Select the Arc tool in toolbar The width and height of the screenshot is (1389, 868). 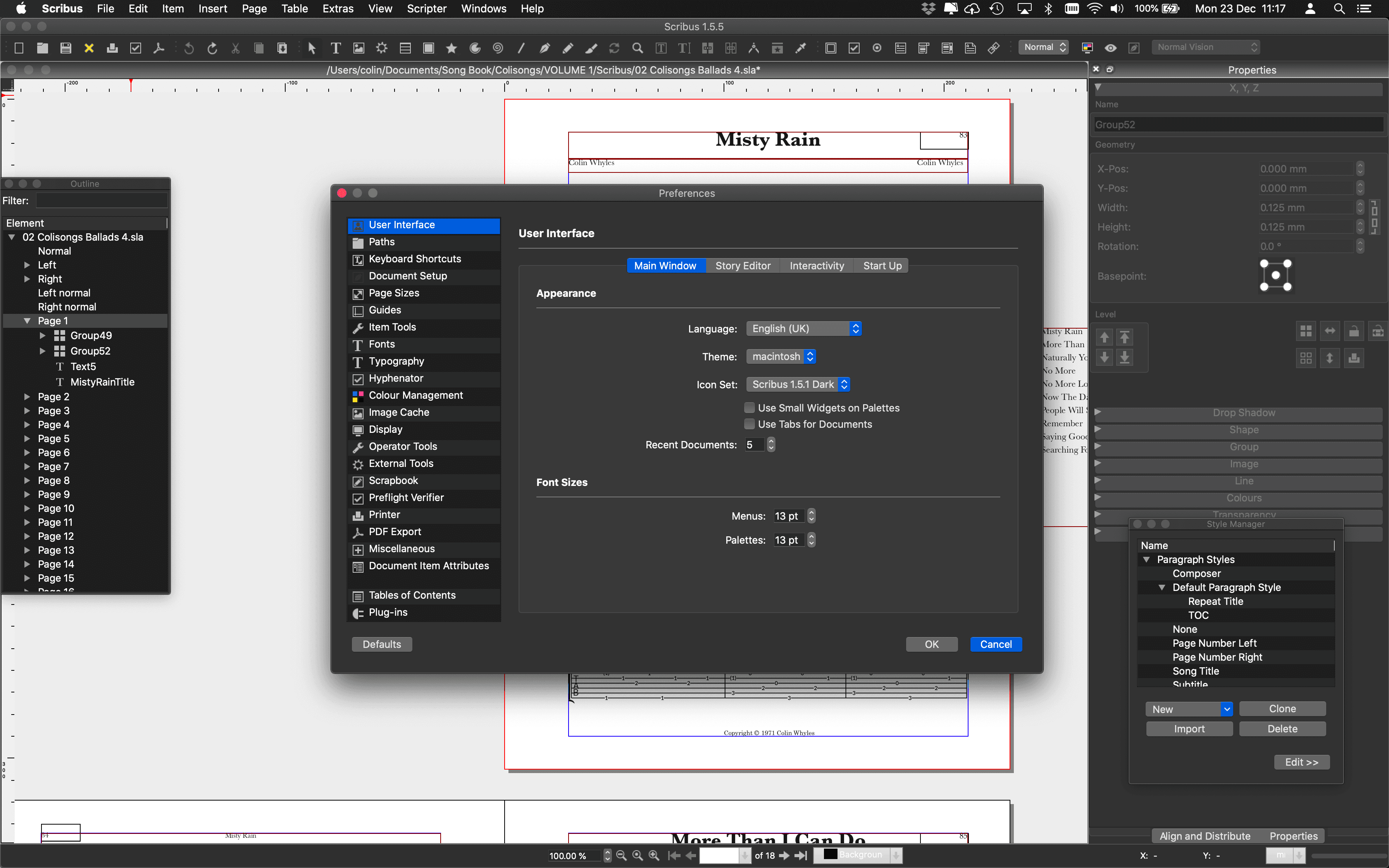475,48
